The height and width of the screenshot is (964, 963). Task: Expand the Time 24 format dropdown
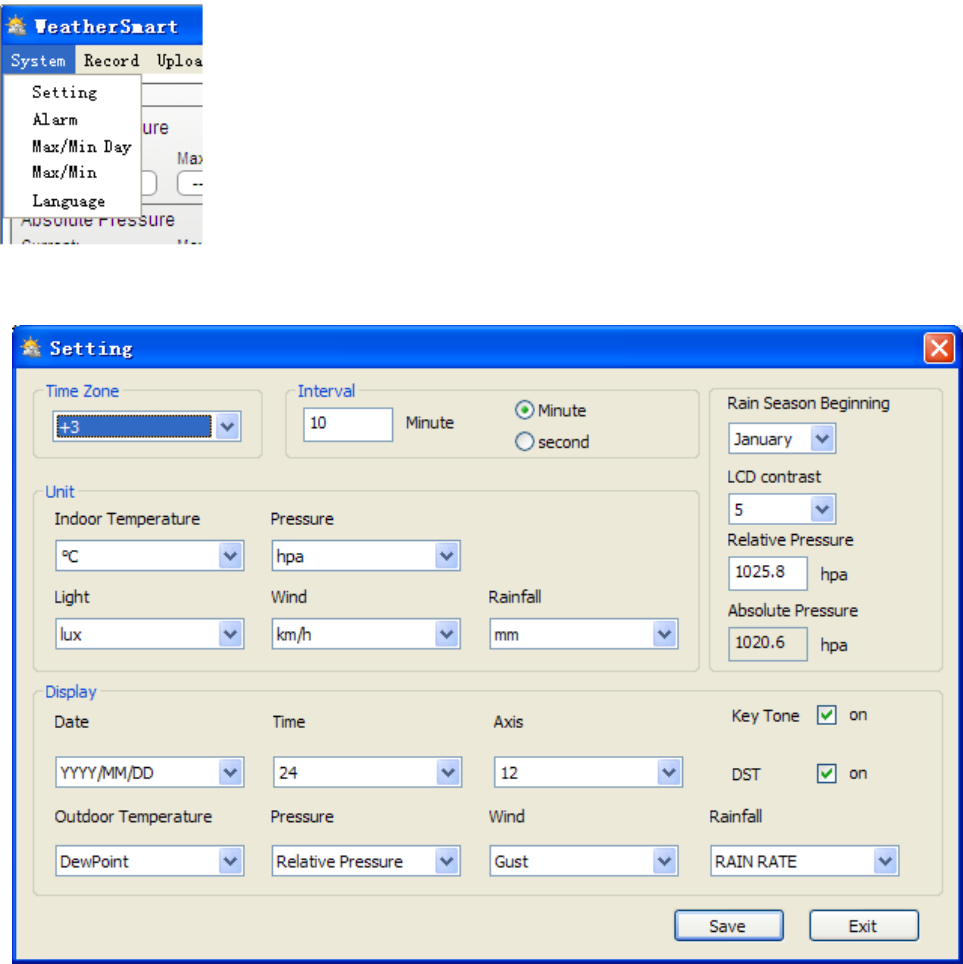tap(448, 772)
